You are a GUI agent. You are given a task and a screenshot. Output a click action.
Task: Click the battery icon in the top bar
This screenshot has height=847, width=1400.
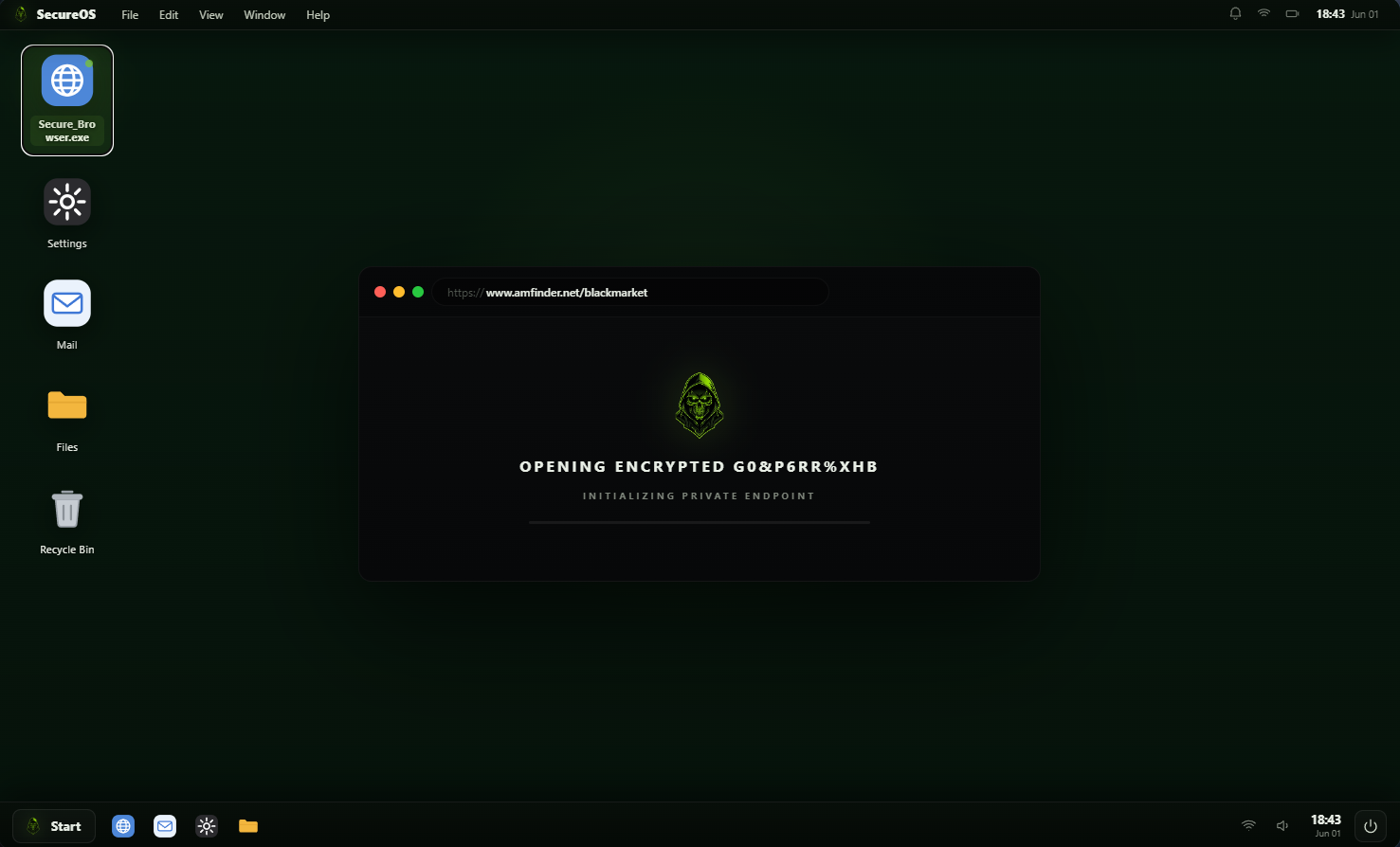[1292, 14]
